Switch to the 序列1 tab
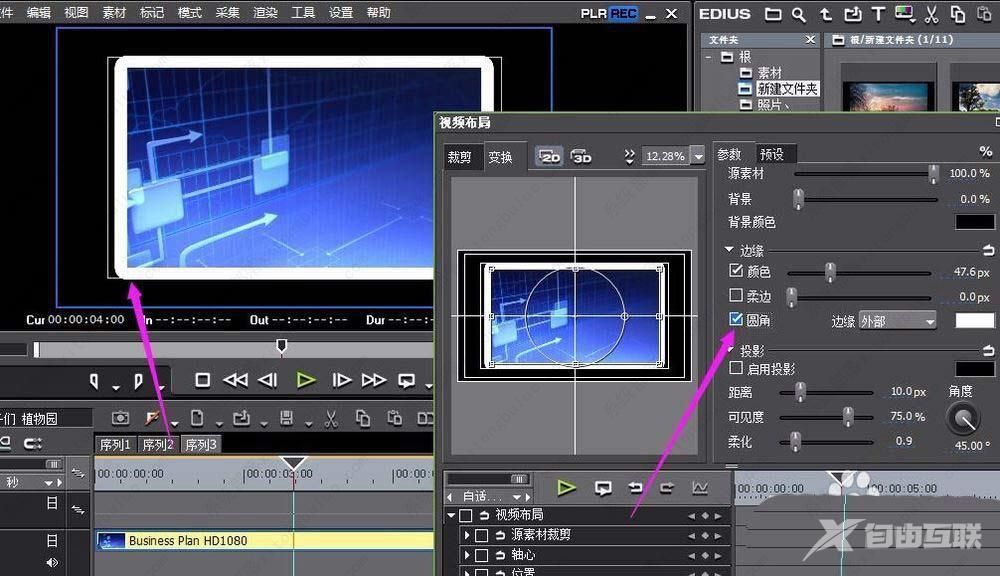Image resolution: width=1000 pixels, height=576 pixels. click(x=115, y=445)
